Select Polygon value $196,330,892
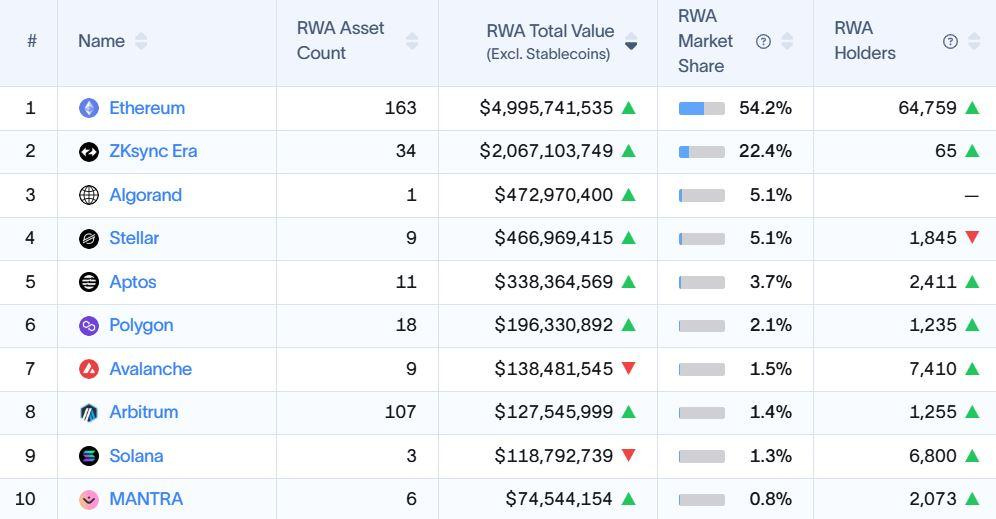 coord(554,325)
